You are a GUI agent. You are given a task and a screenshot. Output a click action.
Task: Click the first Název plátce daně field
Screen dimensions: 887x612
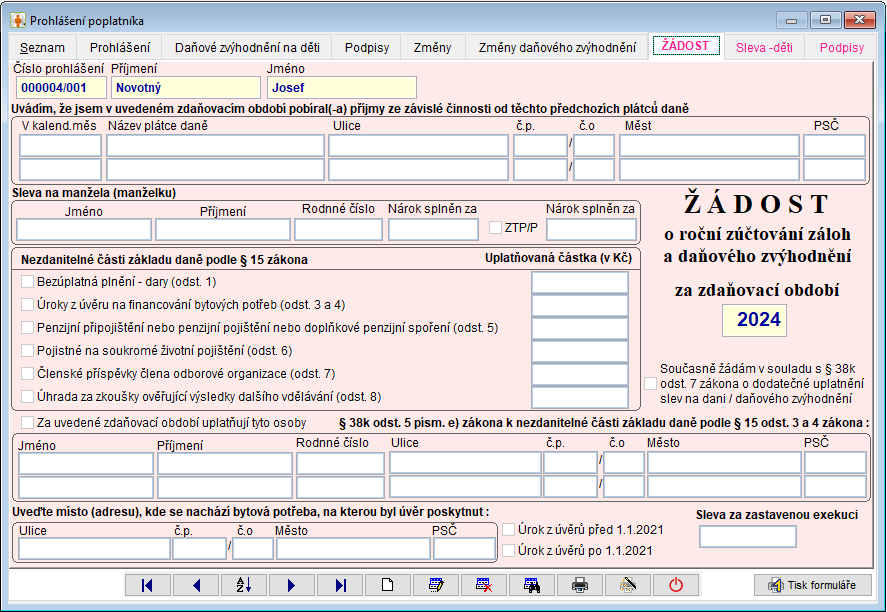click(x=216, y=145)
